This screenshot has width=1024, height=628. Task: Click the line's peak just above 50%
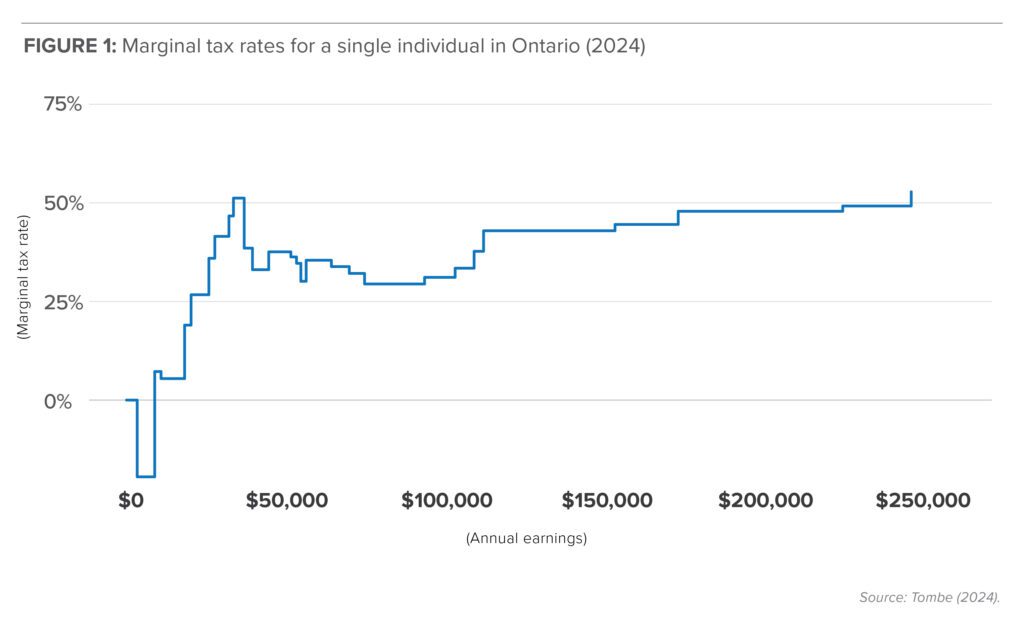(238, 198)
